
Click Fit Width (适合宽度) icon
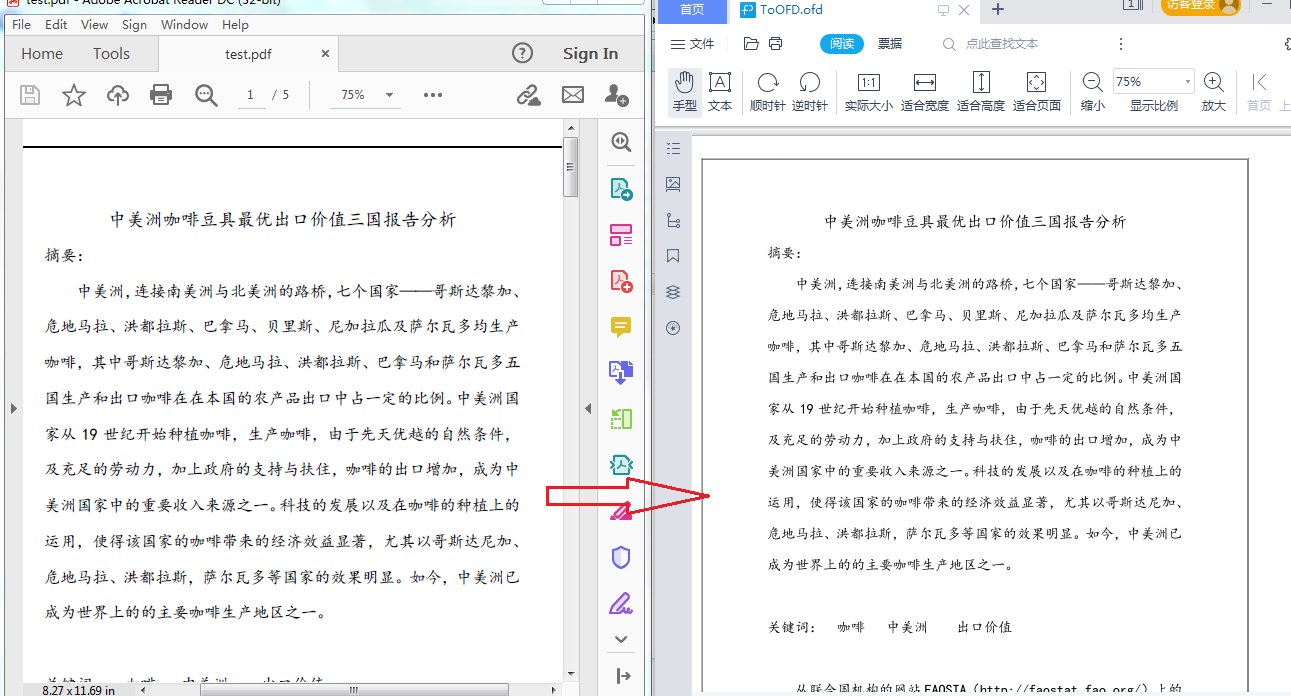(924, 90)
